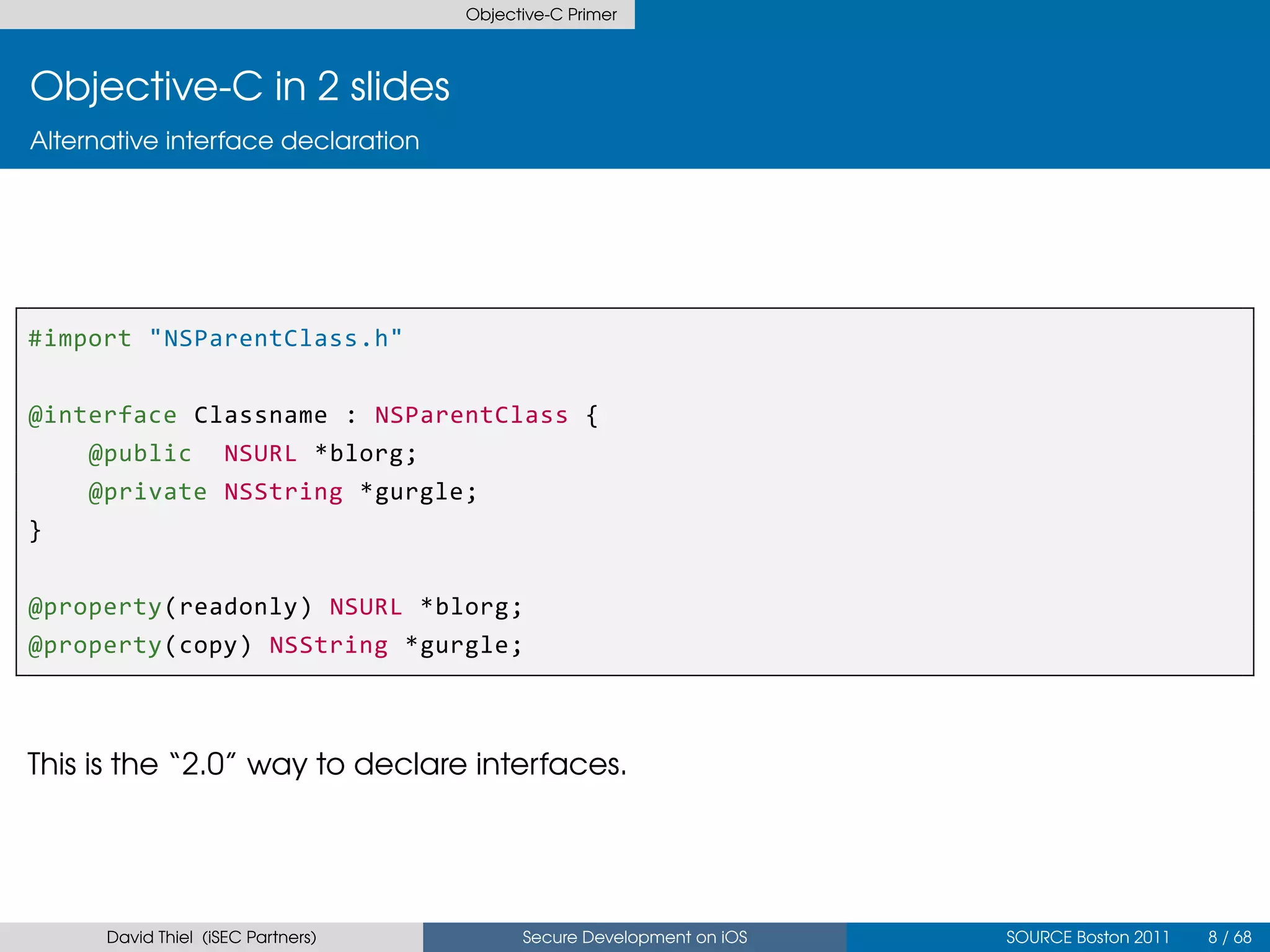Click the '@private NSString *gurgle;' line

pos(283,492)
